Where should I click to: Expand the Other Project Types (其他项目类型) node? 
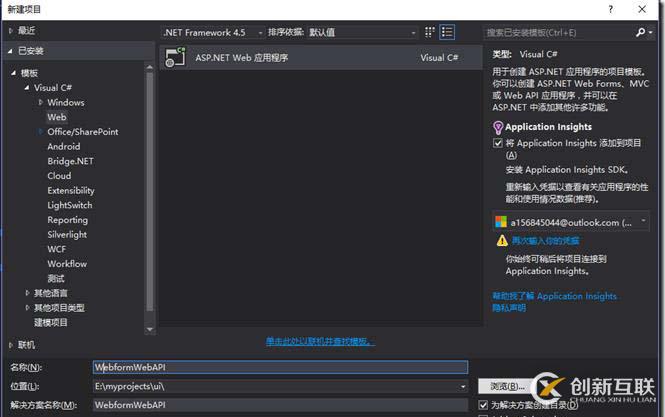click(x=27, y=308)
